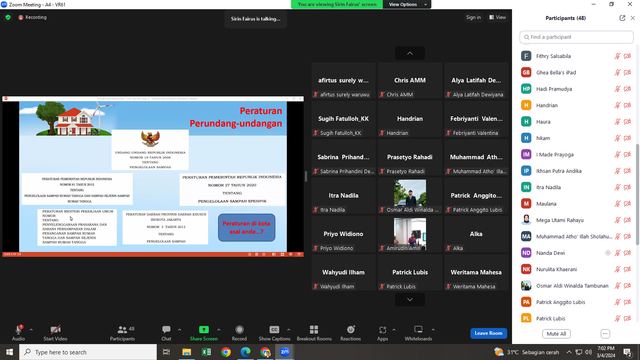Toggle mute icon for Hadi Pramudya

point(618,89)
